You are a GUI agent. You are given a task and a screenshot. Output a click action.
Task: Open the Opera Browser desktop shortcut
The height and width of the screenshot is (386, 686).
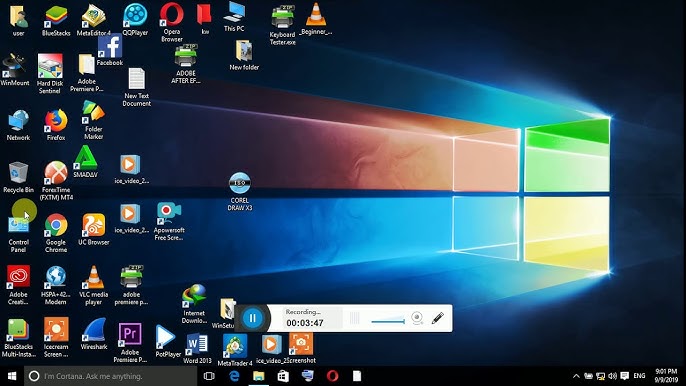point(172,22)
